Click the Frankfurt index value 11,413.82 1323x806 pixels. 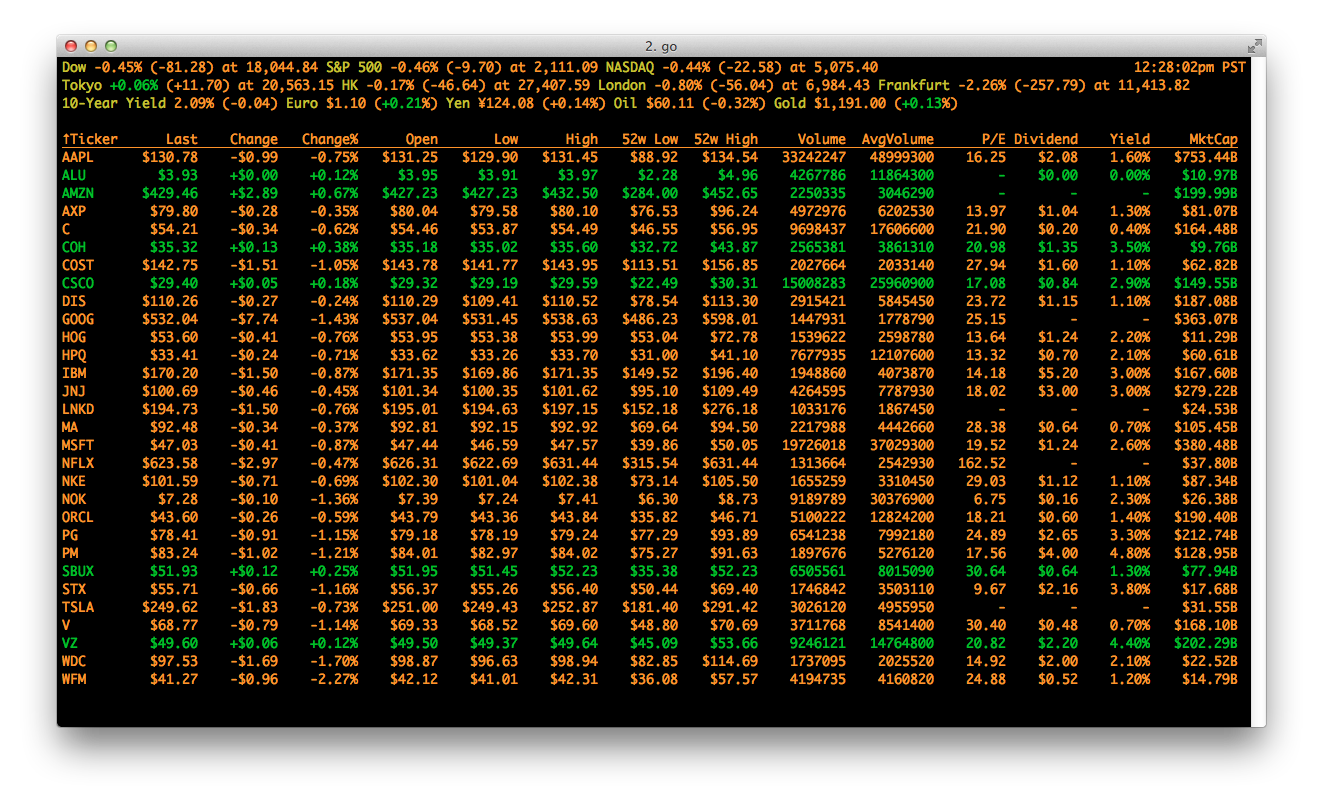click(x=1154, y=85)
